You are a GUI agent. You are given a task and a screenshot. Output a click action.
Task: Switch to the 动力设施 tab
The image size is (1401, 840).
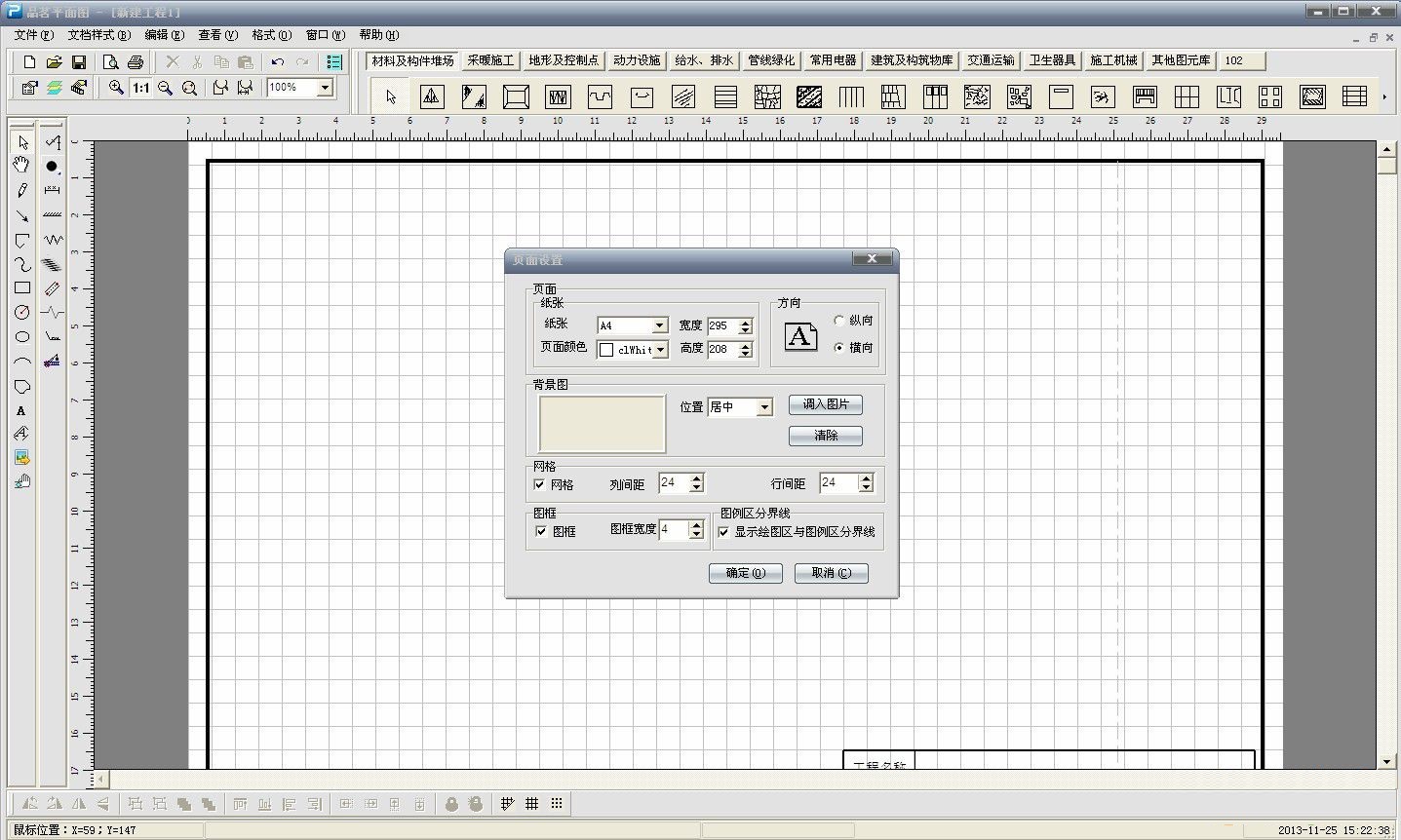(x=636, y=60)
